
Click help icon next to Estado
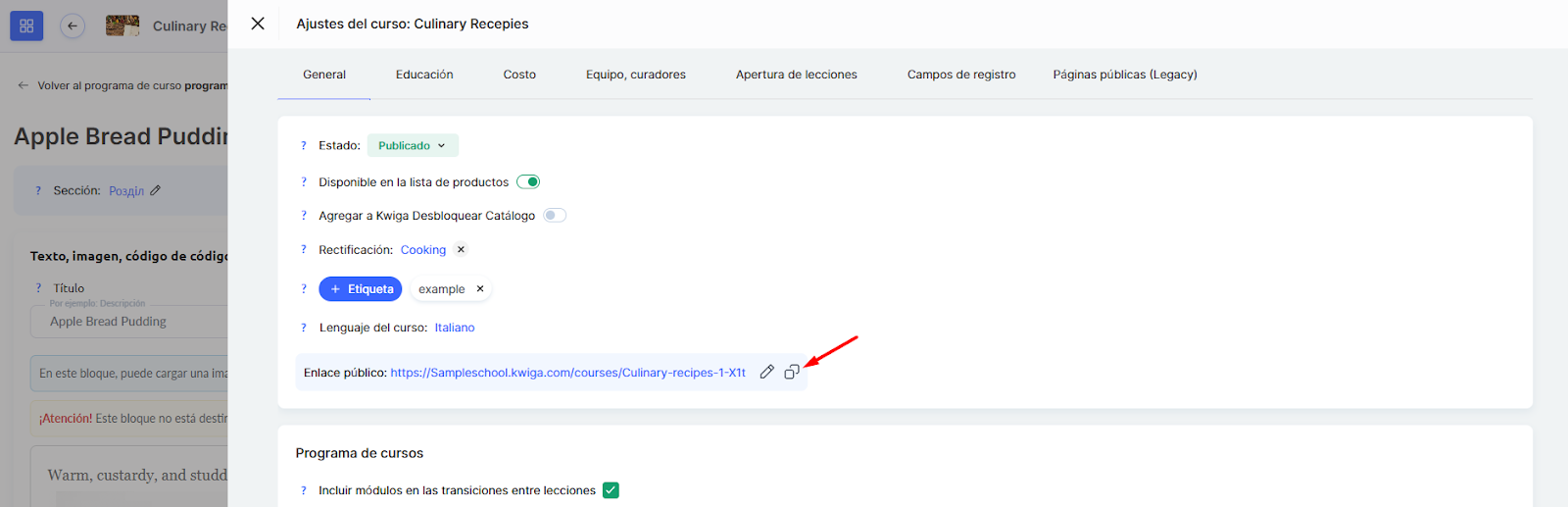pos(304,146)
